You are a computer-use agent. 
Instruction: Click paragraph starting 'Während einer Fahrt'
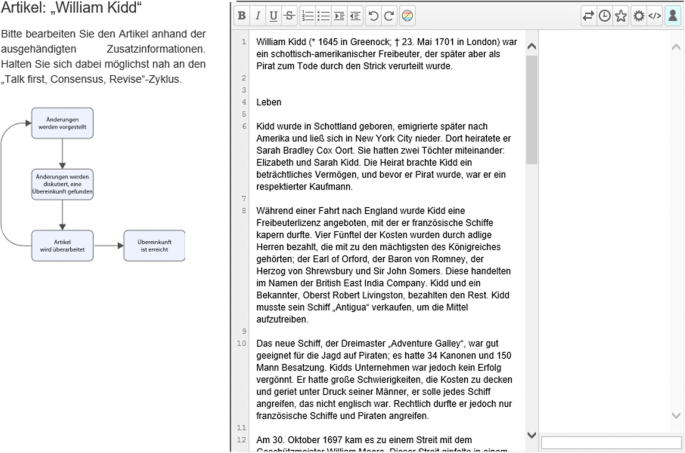coord(383,265)
